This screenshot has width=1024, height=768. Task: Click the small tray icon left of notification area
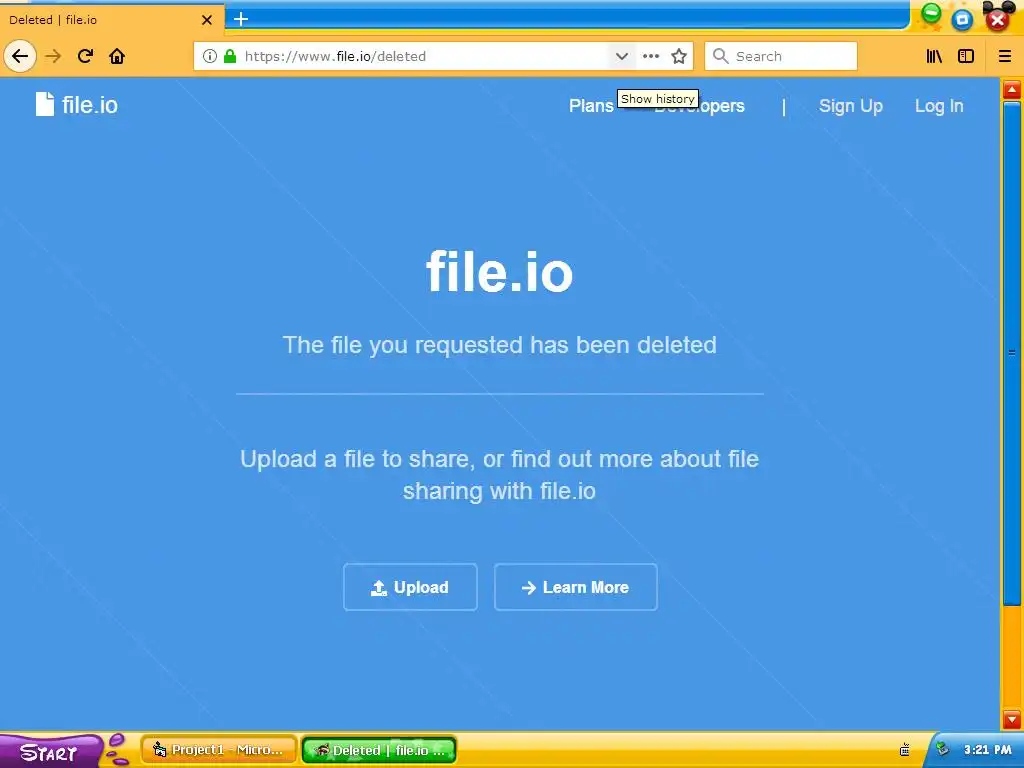904,750
